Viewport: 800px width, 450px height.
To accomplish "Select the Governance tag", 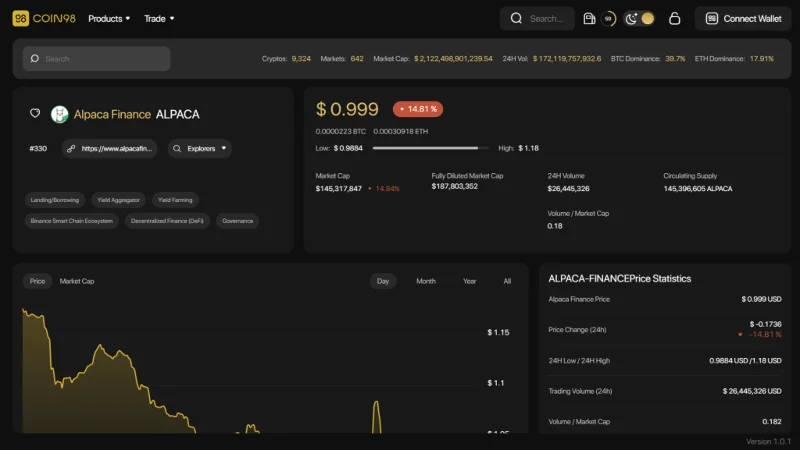I will click(x=237, y=221).
